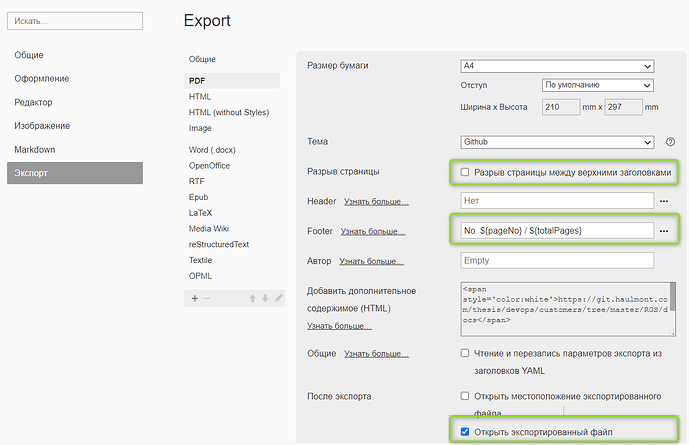Image resolution: width=689 pixels, height=445 pixels.
Task: Click the minus icon to remove export format
Action: (x=207, y=298)
